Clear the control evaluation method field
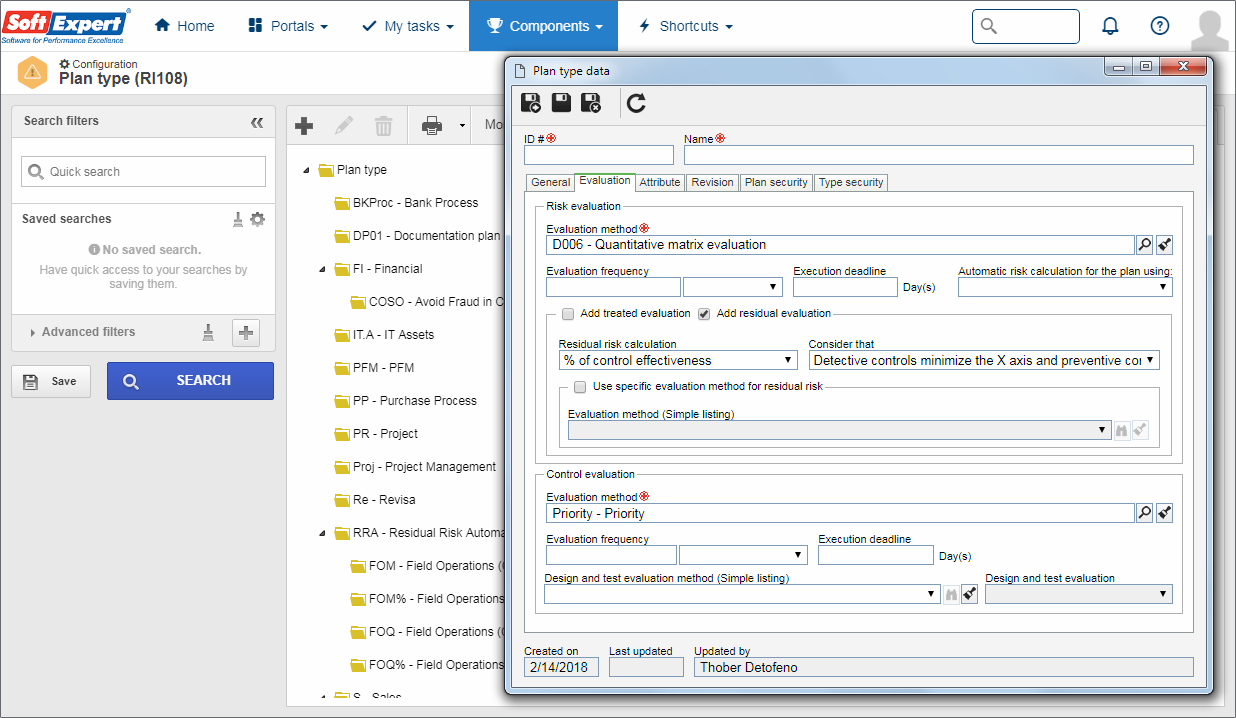 pos(1164,513)
